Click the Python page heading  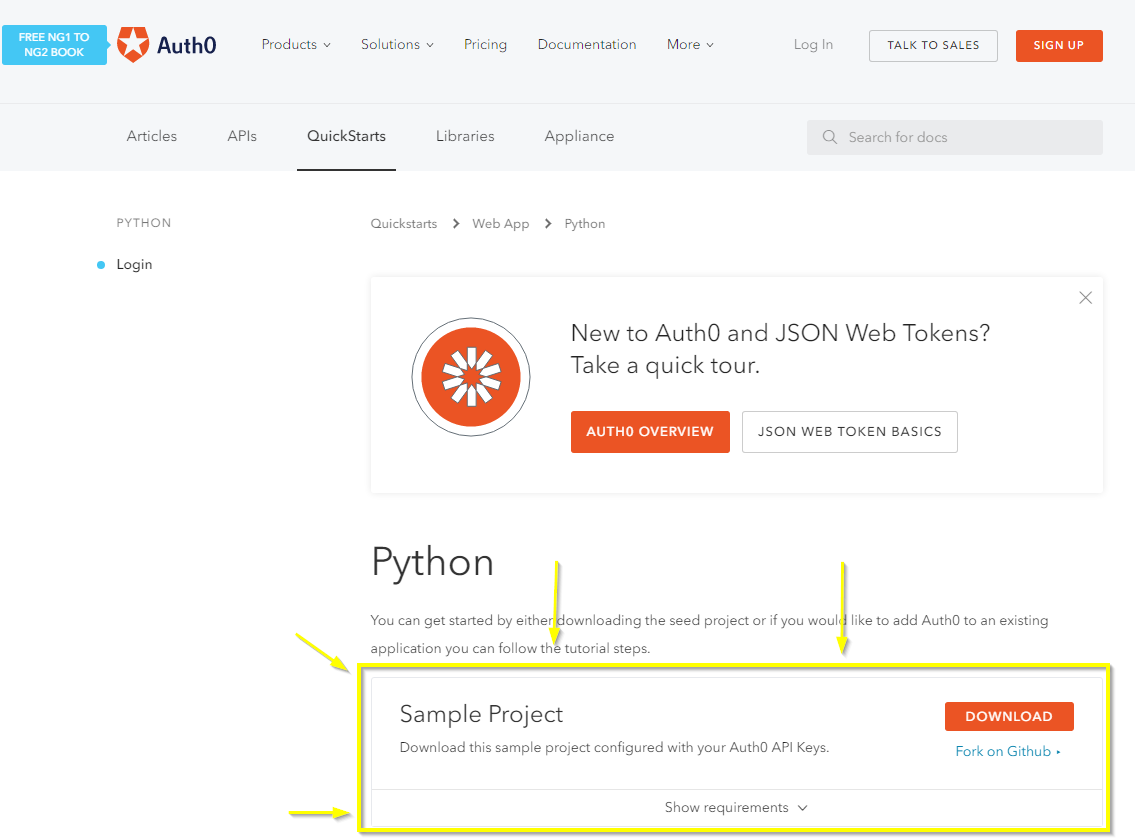click(432, 563)
